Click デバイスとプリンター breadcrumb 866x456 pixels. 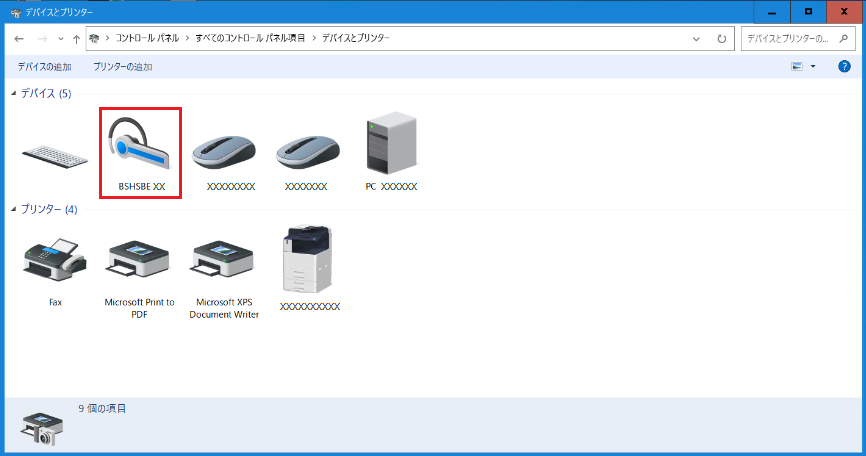click(x=356, y=38)
